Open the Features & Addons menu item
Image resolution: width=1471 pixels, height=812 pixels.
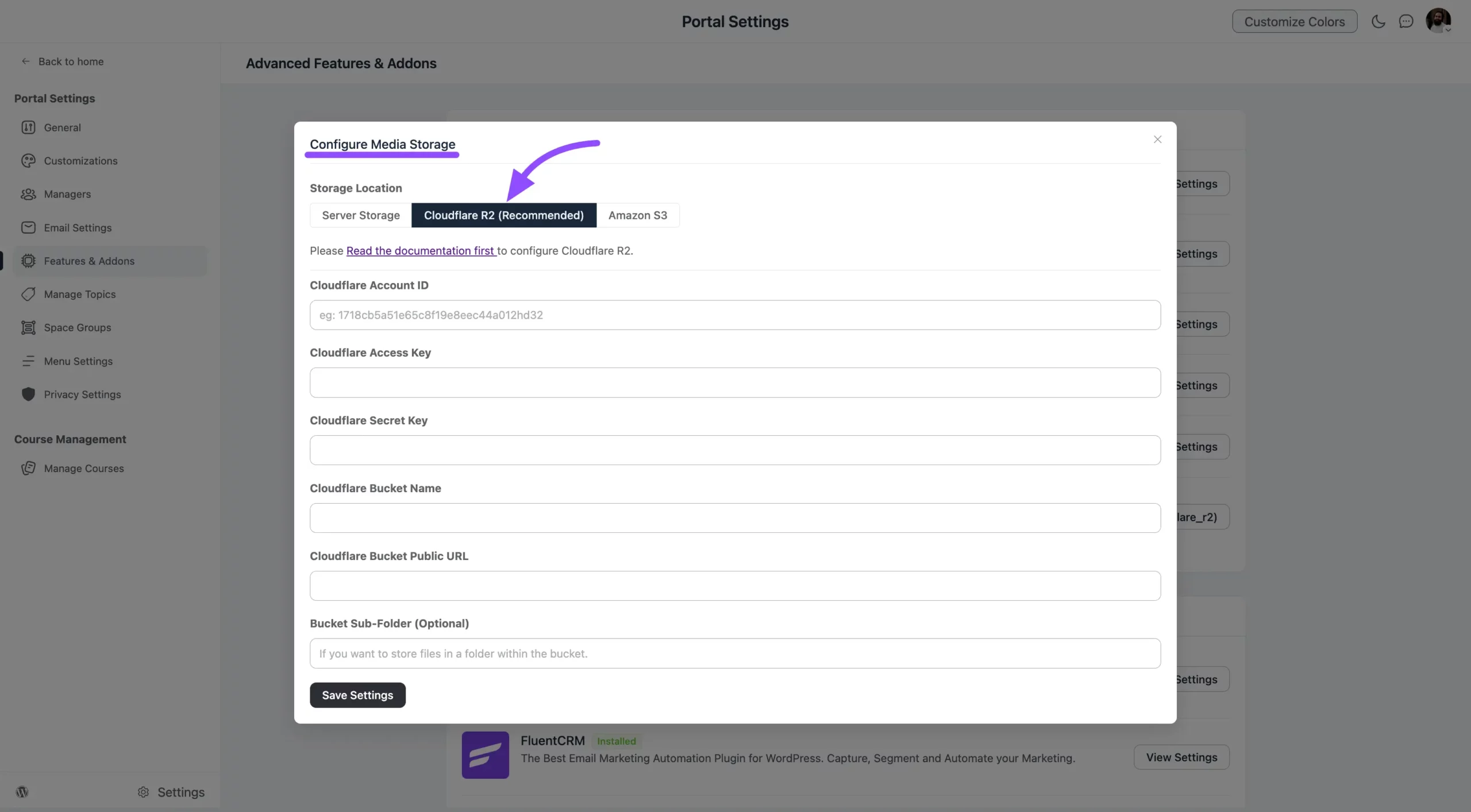[x=110, y=261]
